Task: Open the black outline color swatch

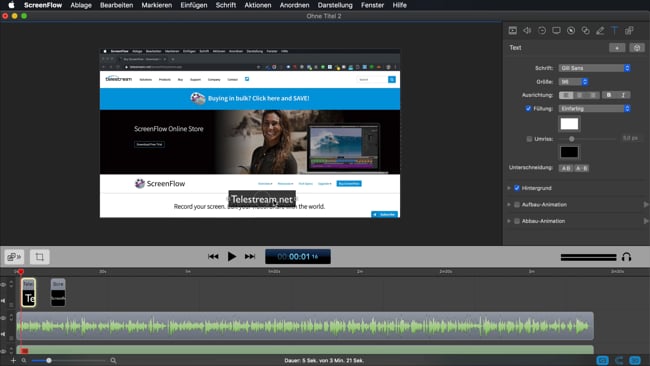Action: (x=569, y=152)
